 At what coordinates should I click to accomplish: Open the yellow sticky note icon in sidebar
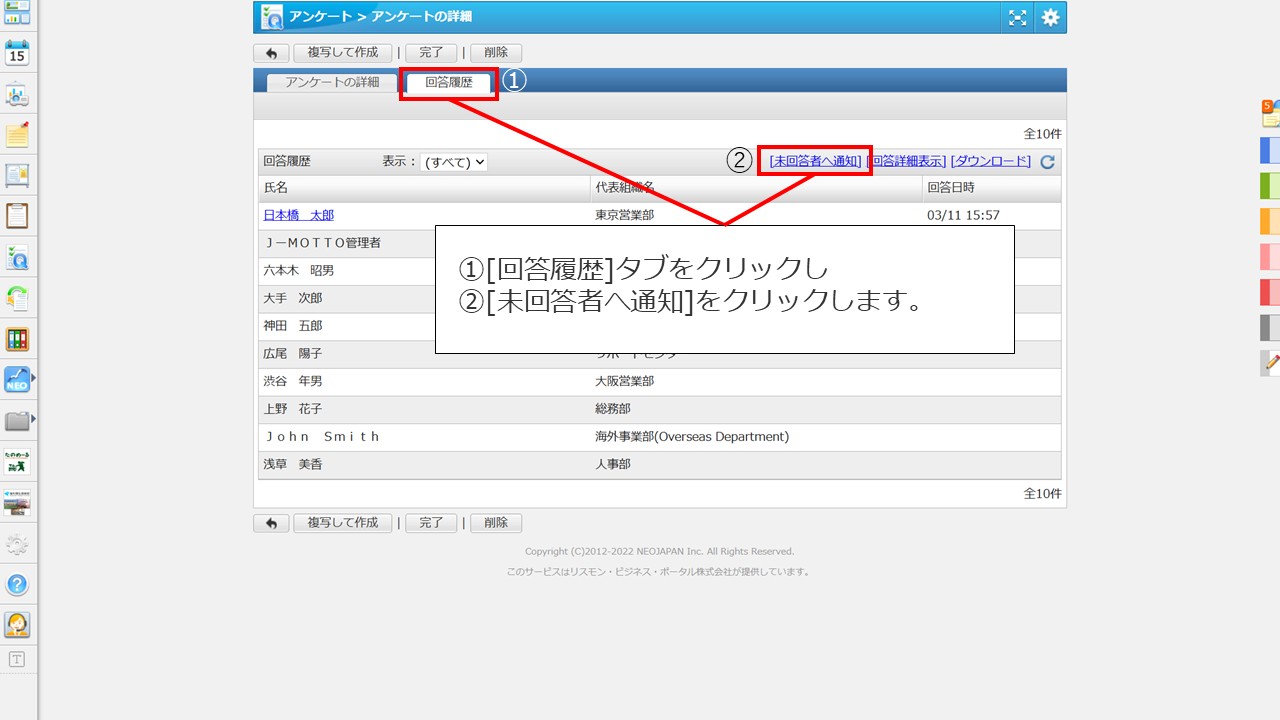pos(17,135)
